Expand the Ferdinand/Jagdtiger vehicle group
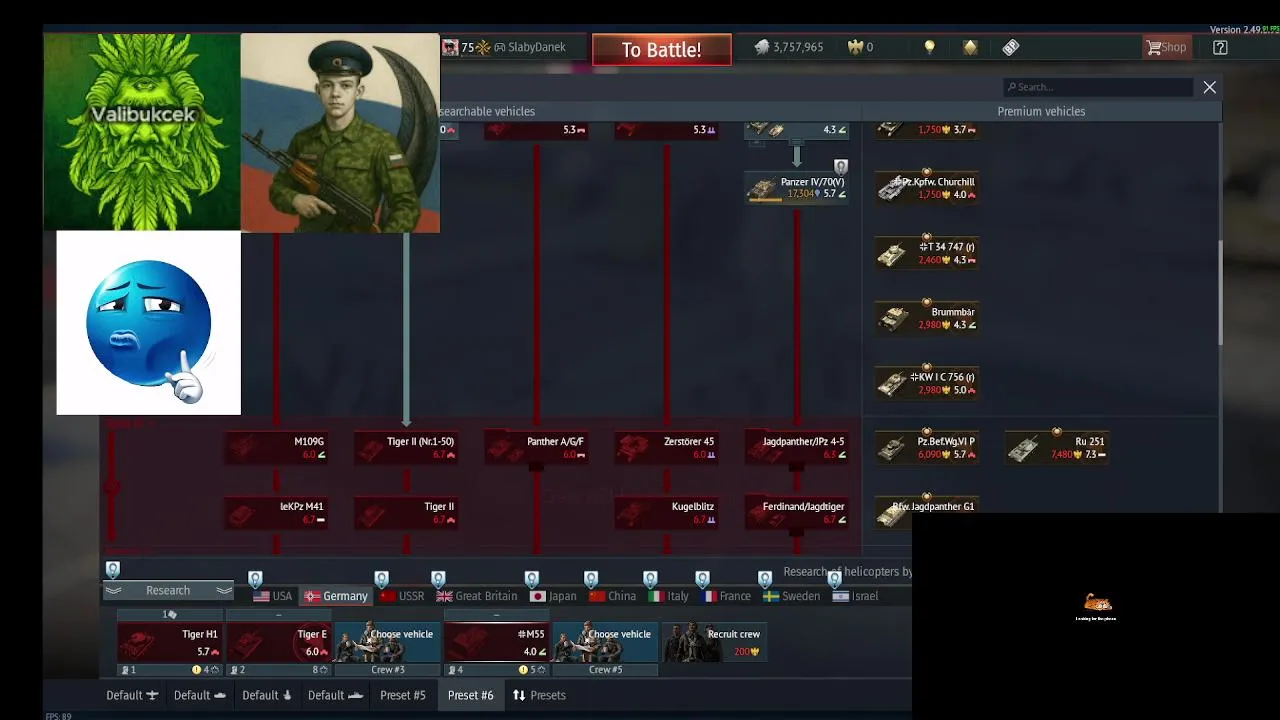The image size is (1280, 720). click(x=797, y=512)
